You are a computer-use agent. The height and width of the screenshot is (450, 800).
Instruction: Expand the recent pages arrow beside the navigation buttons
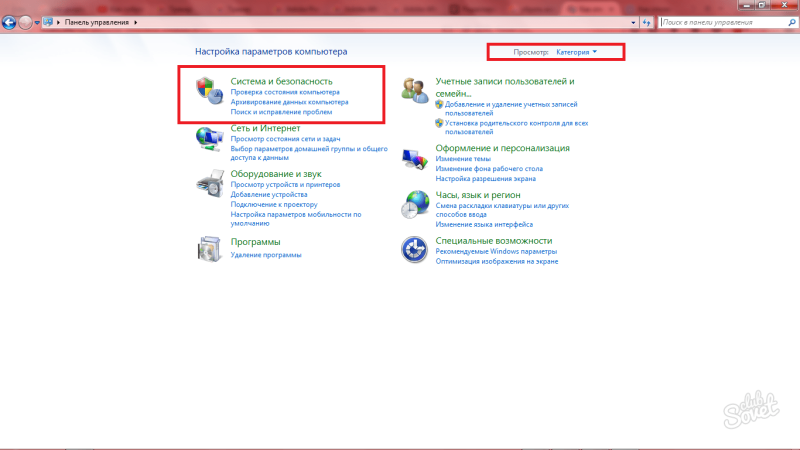37,22
